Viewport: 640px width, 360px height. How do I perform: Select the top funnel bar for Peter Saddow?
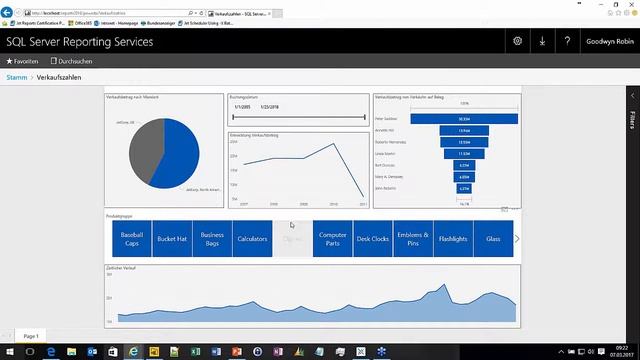click(464, 119)
